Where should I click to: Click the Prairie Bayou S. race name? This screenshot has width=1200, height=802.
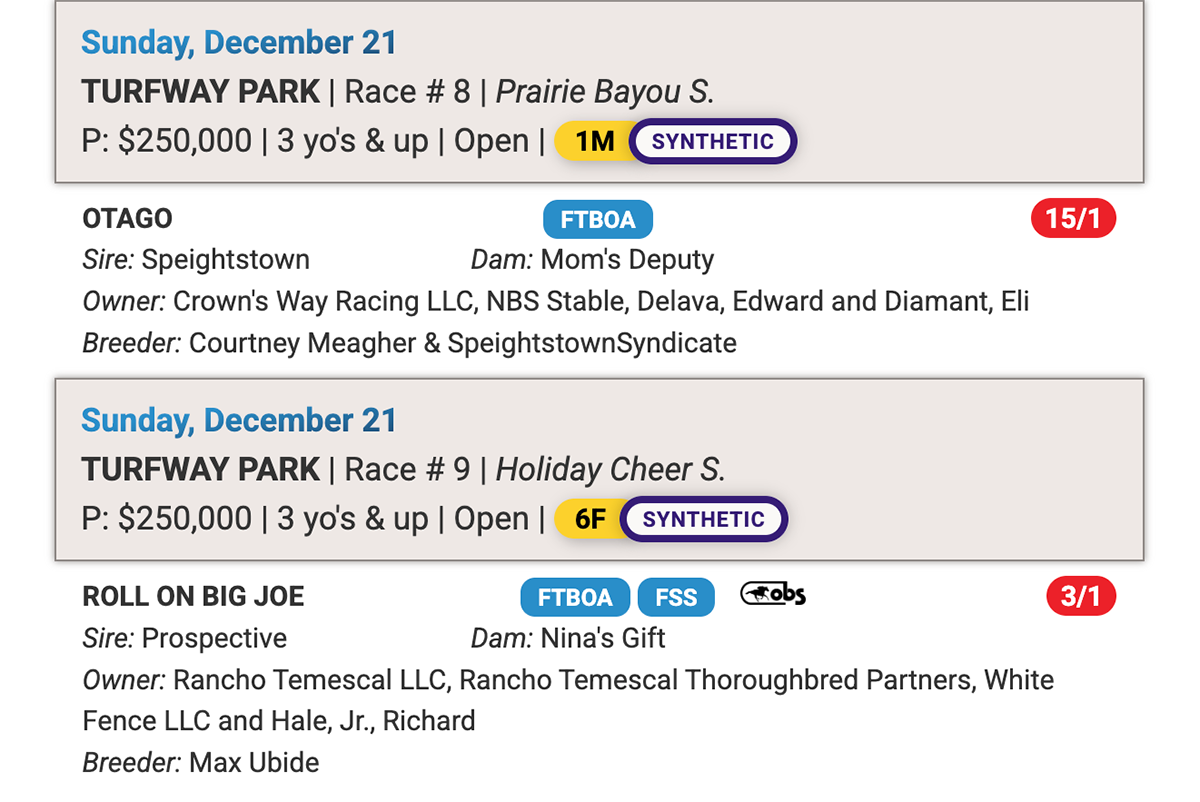[x=605, y=92]
